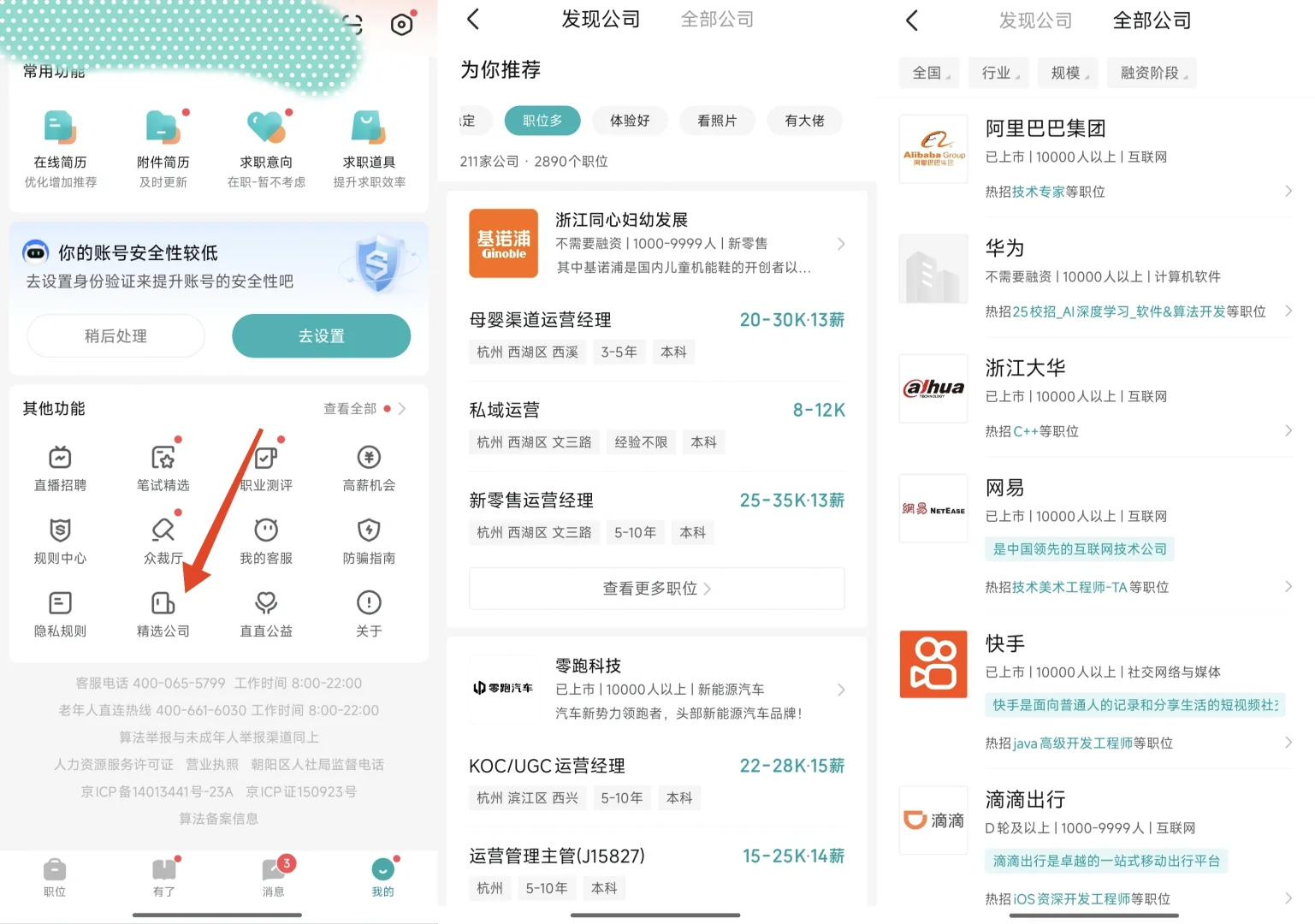Viewport: 1315px width, 924px height.
Task: Open 防骗指南 anti-fraud guide icon
Action: [369, 530]
